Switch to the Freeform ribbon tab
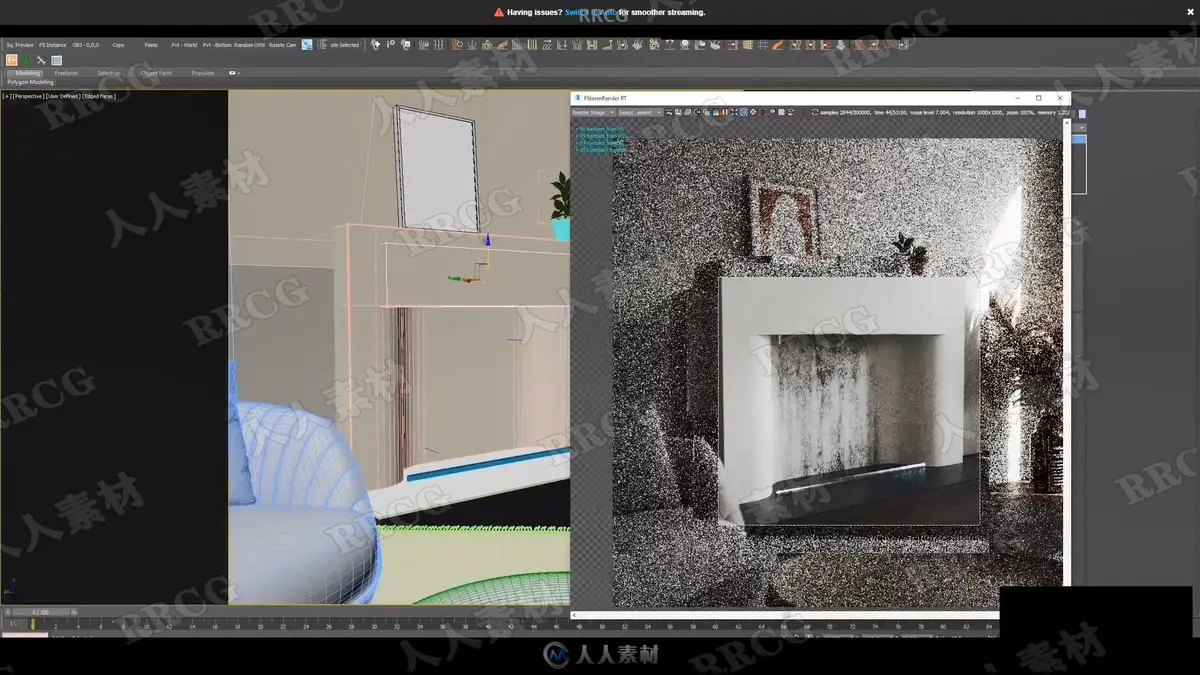 coord(66,73)
